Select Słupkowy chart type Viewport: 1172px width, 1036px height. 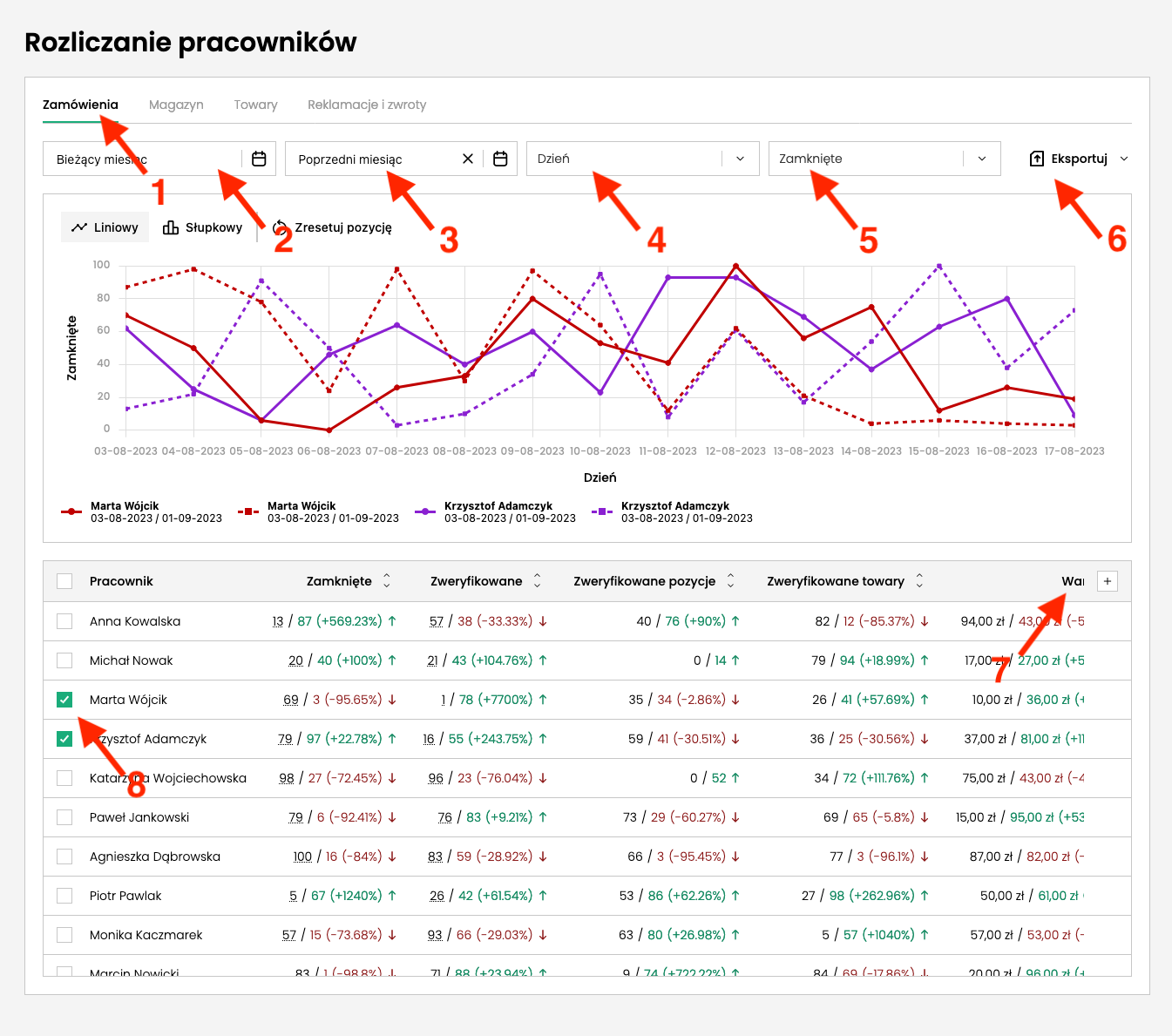(203, 227)
